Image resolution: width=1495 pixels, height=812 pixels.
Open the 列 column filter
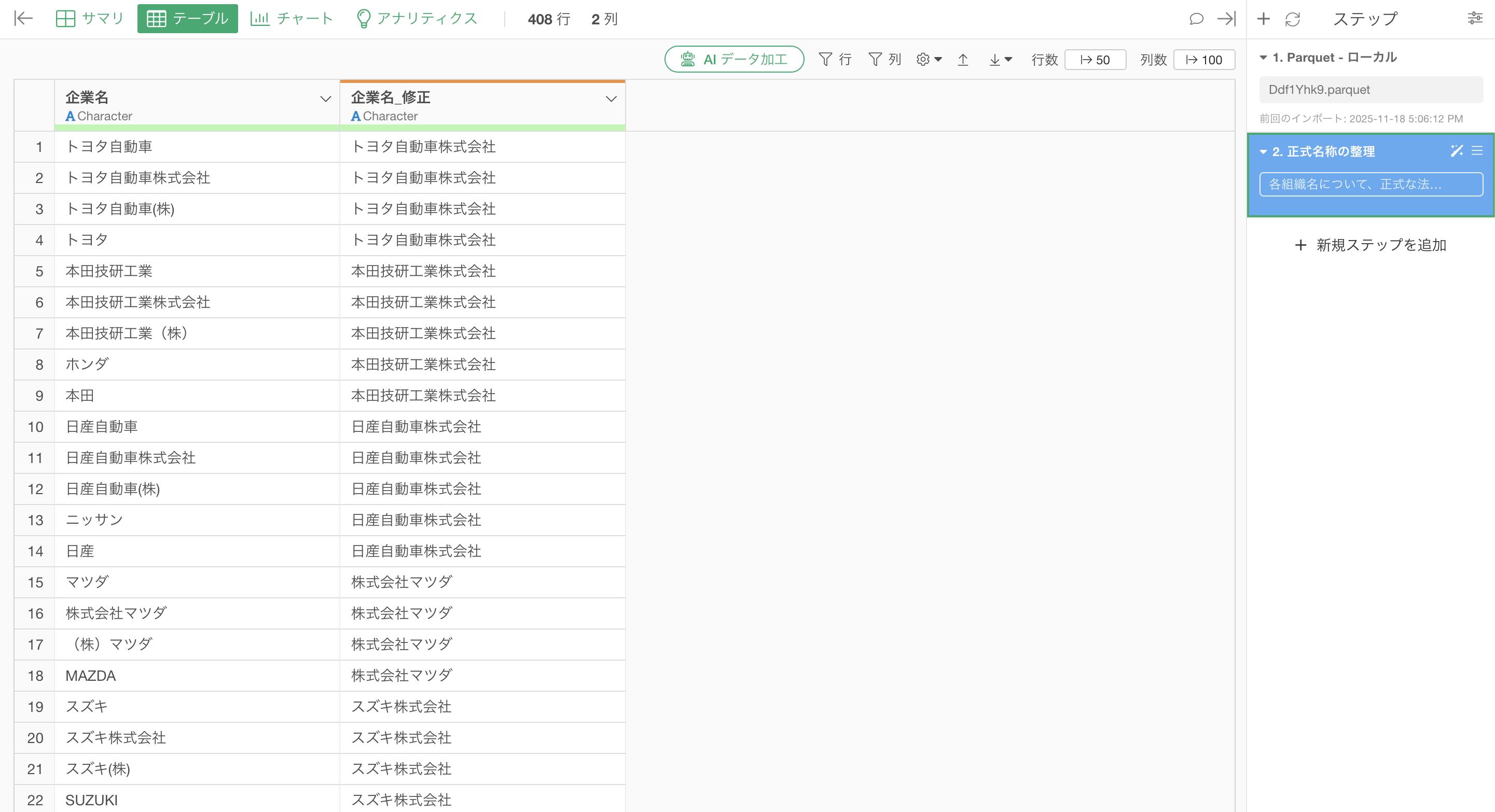click(x=884, y=60)
